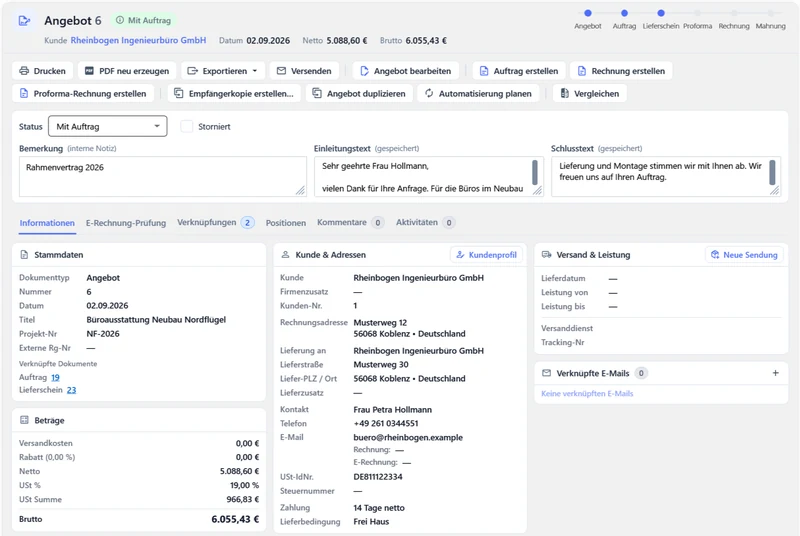Open the E-Rechnung-Prüfung tab
Screen dimensions: 800x536
126,223
